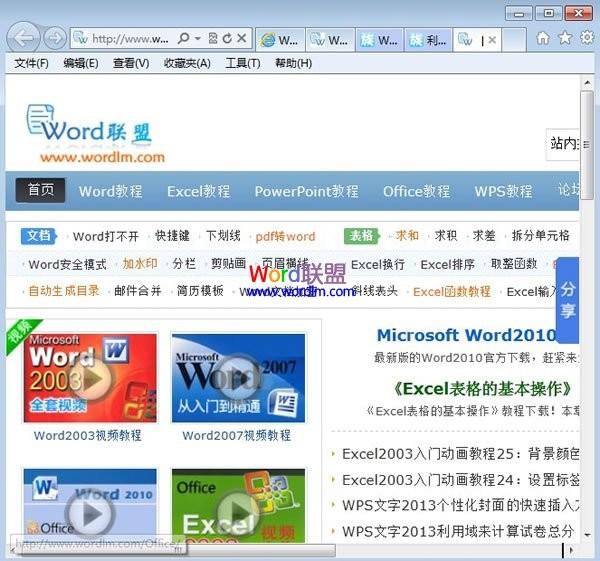The width and height of the screenshot is (600, 561).
Task: Open the pdf转word link
Action: coord(285,236)
